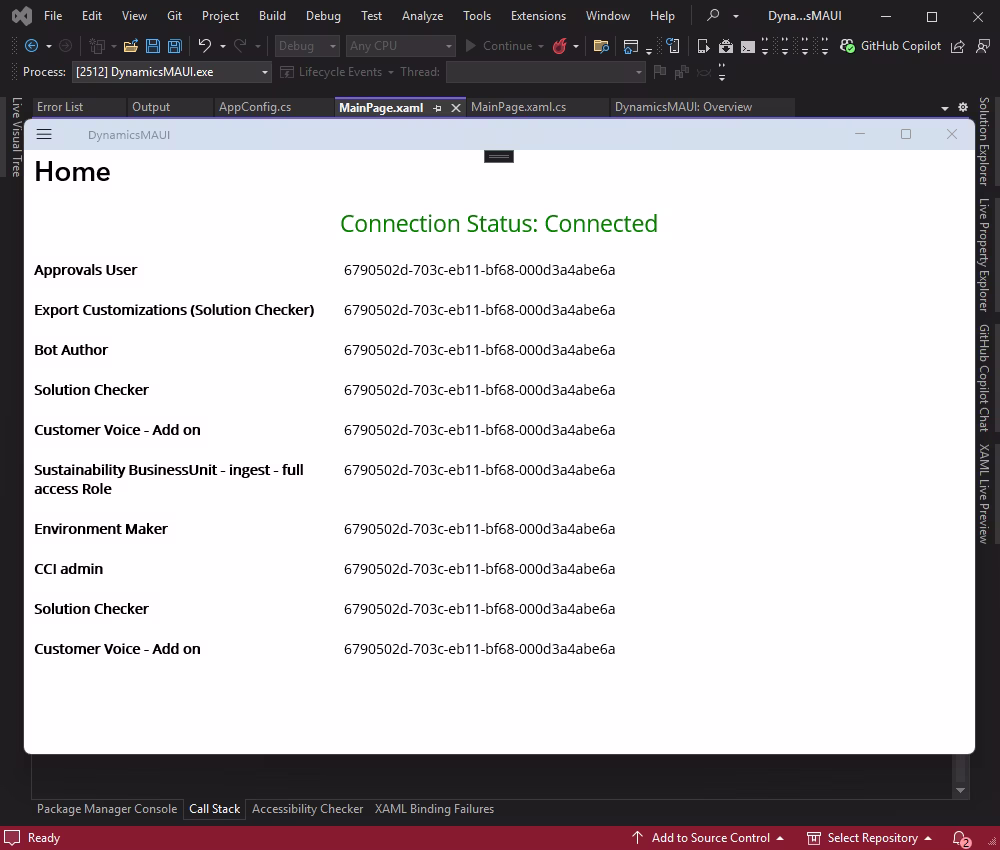
Task: Click Add to Source Control
Action: [x=708, y=838]
